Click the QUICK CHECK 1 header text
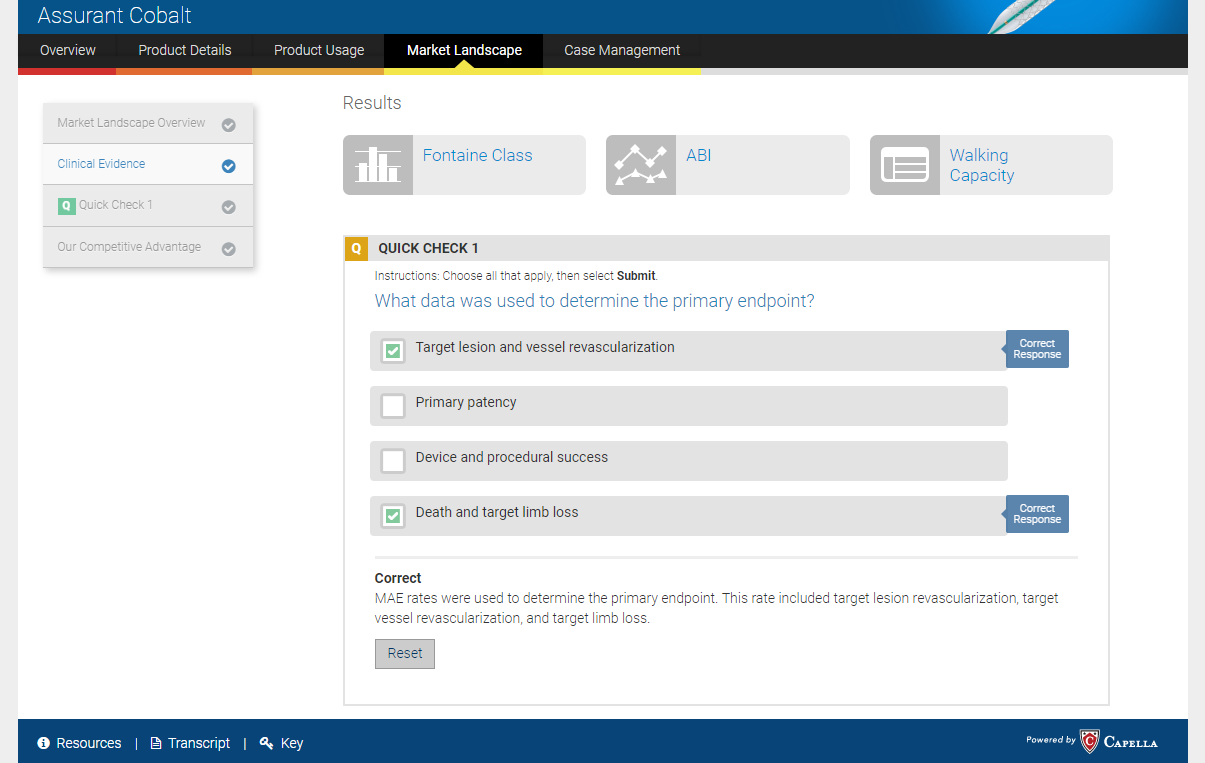 tap(428, 248)
